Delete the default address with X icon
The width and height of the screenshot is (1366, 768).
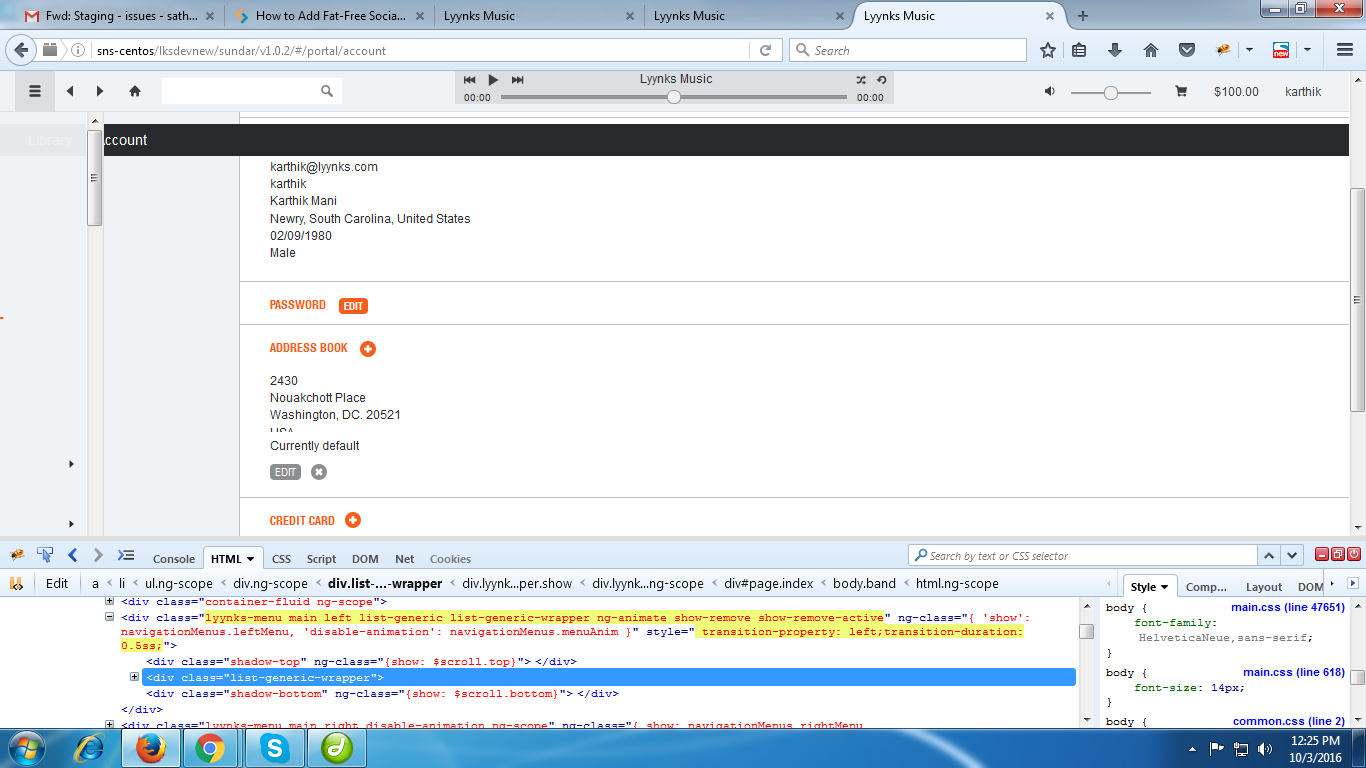pyautogui.click(x=319, y=472)
